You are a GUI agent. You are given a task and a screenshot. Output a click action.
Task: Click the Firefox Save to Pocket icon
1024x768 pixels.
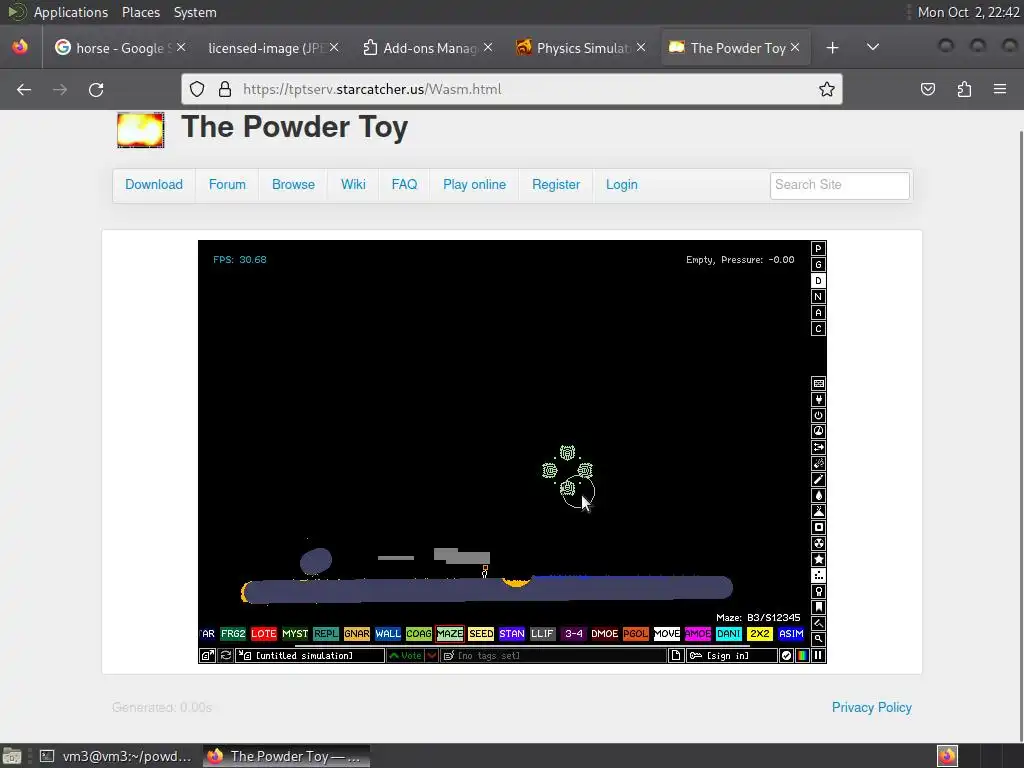(x=928, y=89)
